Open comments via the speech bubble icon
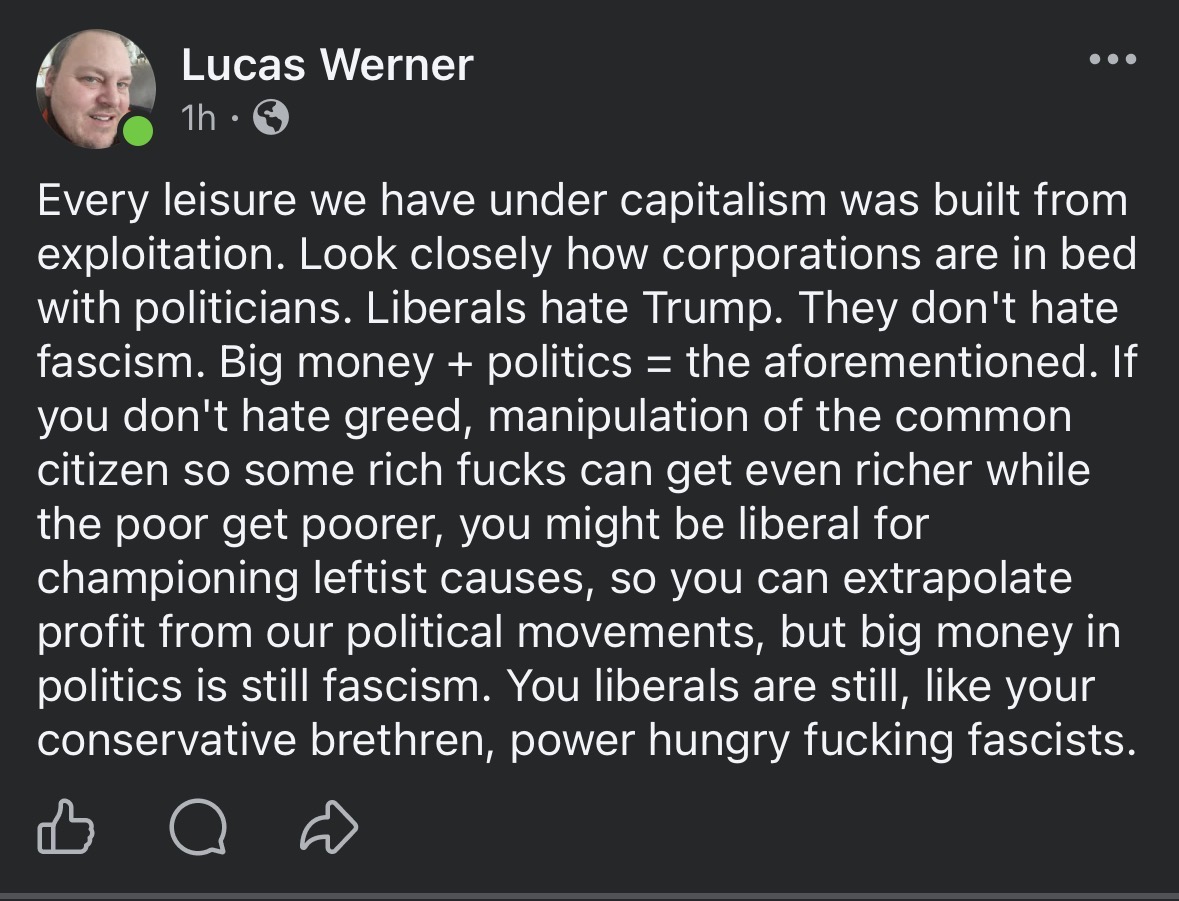Screen dimensions: 1179x901 click(x=198, y=827)
